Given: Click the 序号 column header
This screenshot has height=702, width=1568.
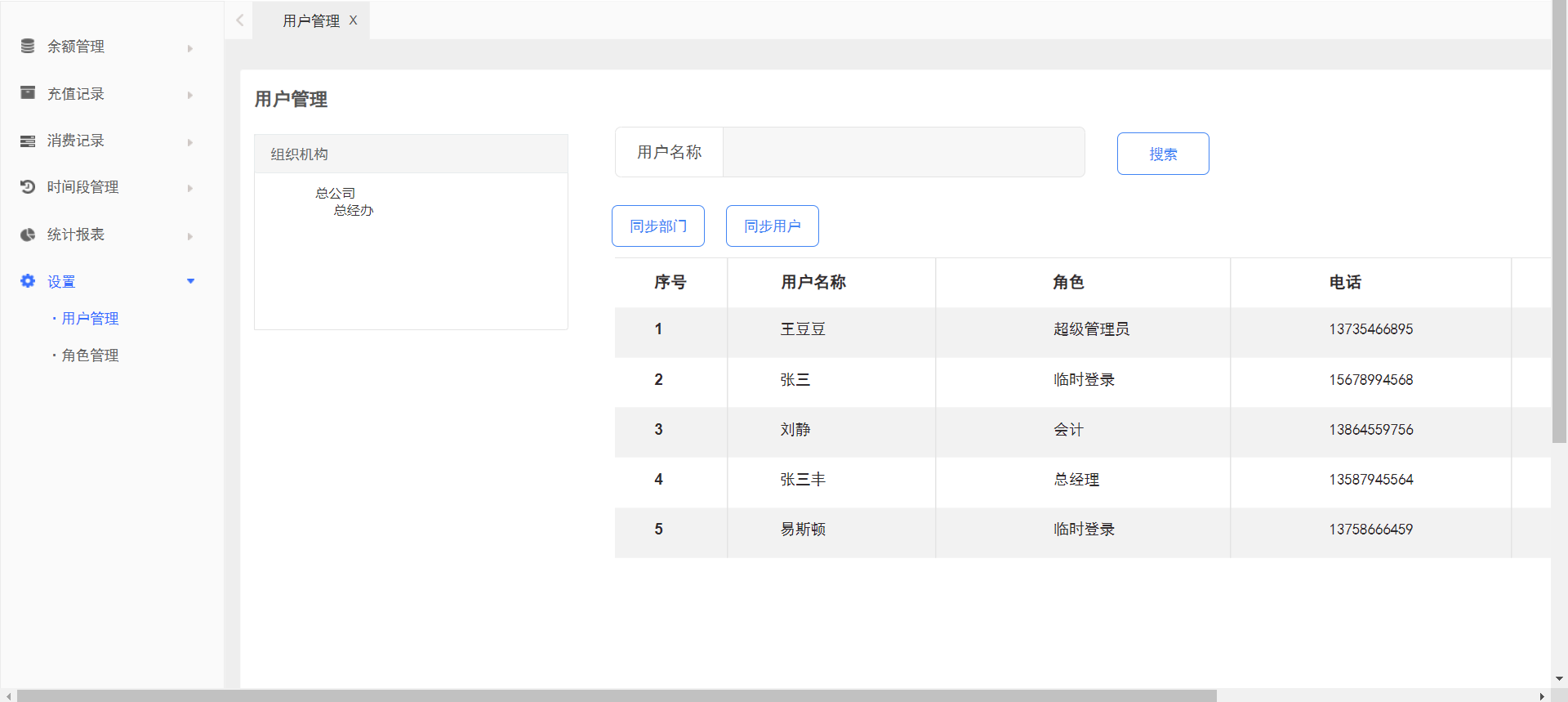Looking at the screenshot, I should click(670, 282).
